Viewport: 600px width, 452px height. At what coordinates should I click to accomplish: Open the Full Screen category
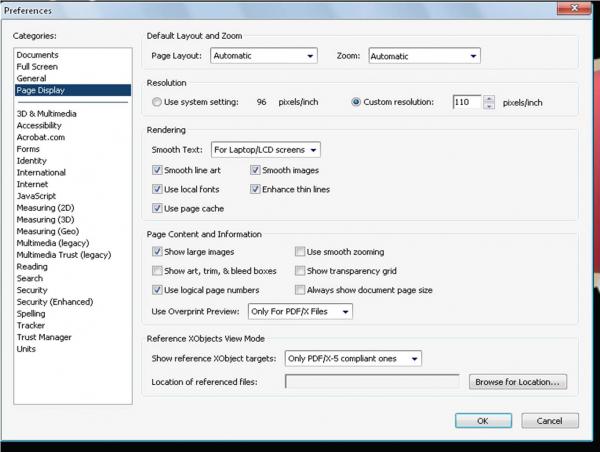tap(37, 67)
